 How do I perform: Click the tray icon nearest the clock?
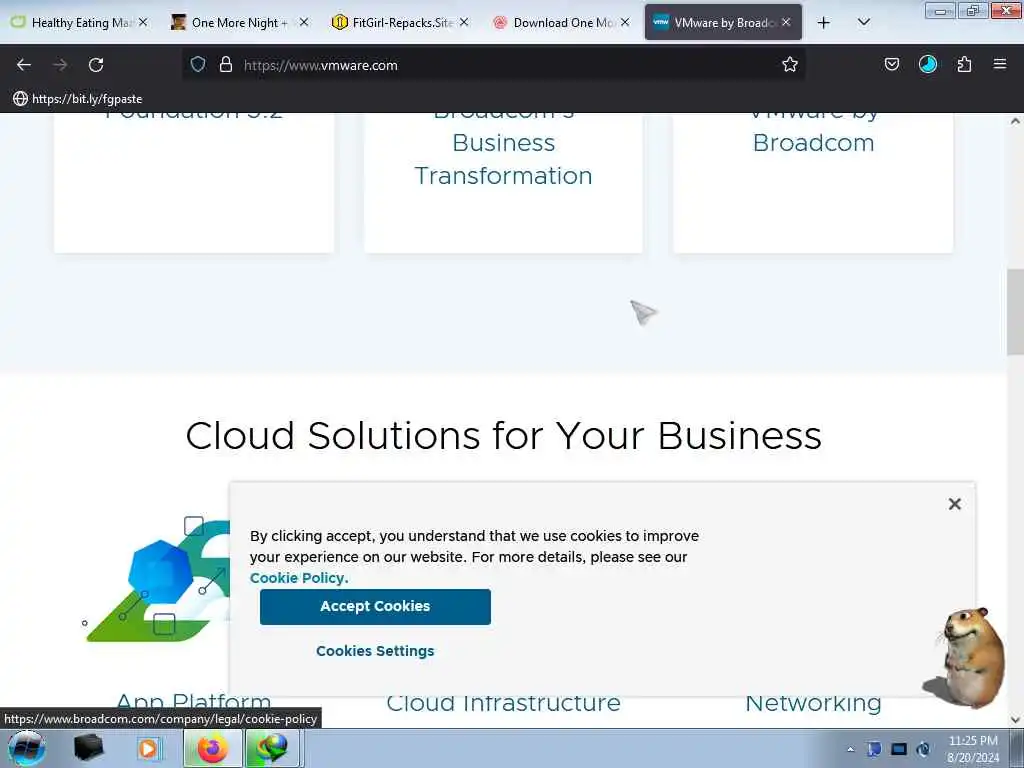click(923, 749)
